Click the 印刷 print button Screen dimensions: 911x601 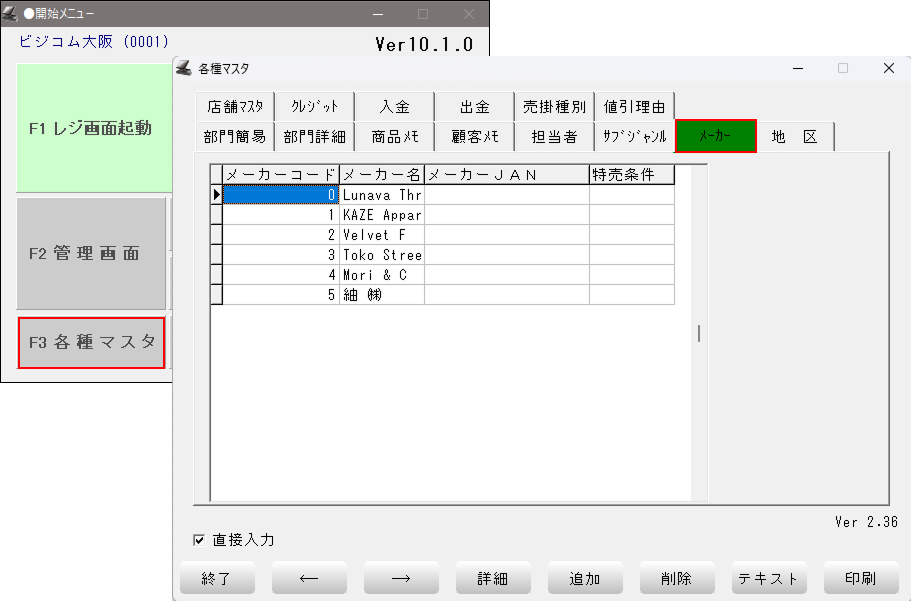click(x=861, y=578)
